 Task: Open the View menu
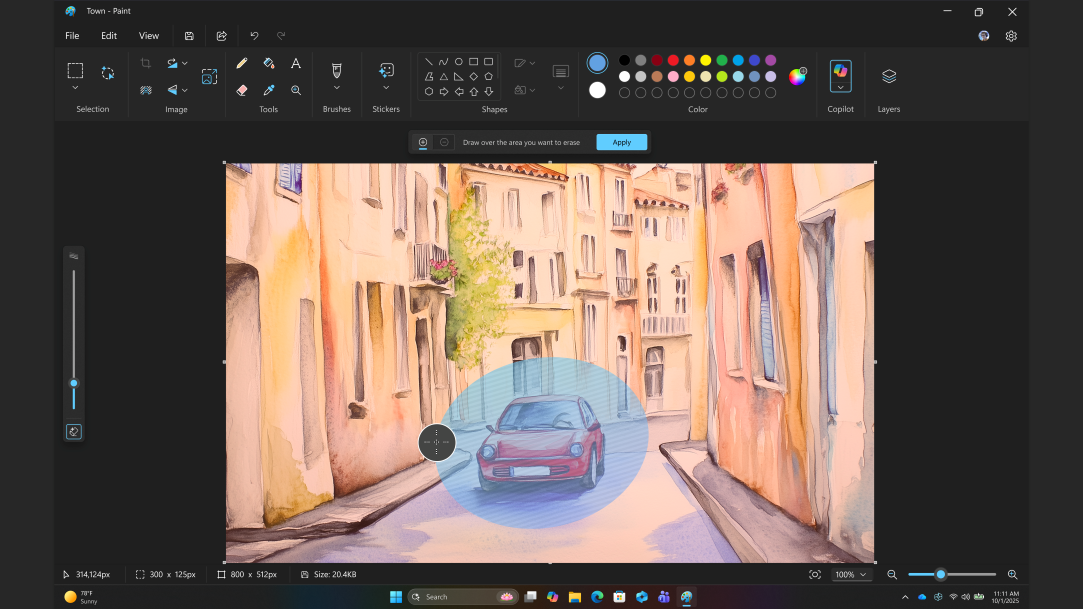pos(148,35)
